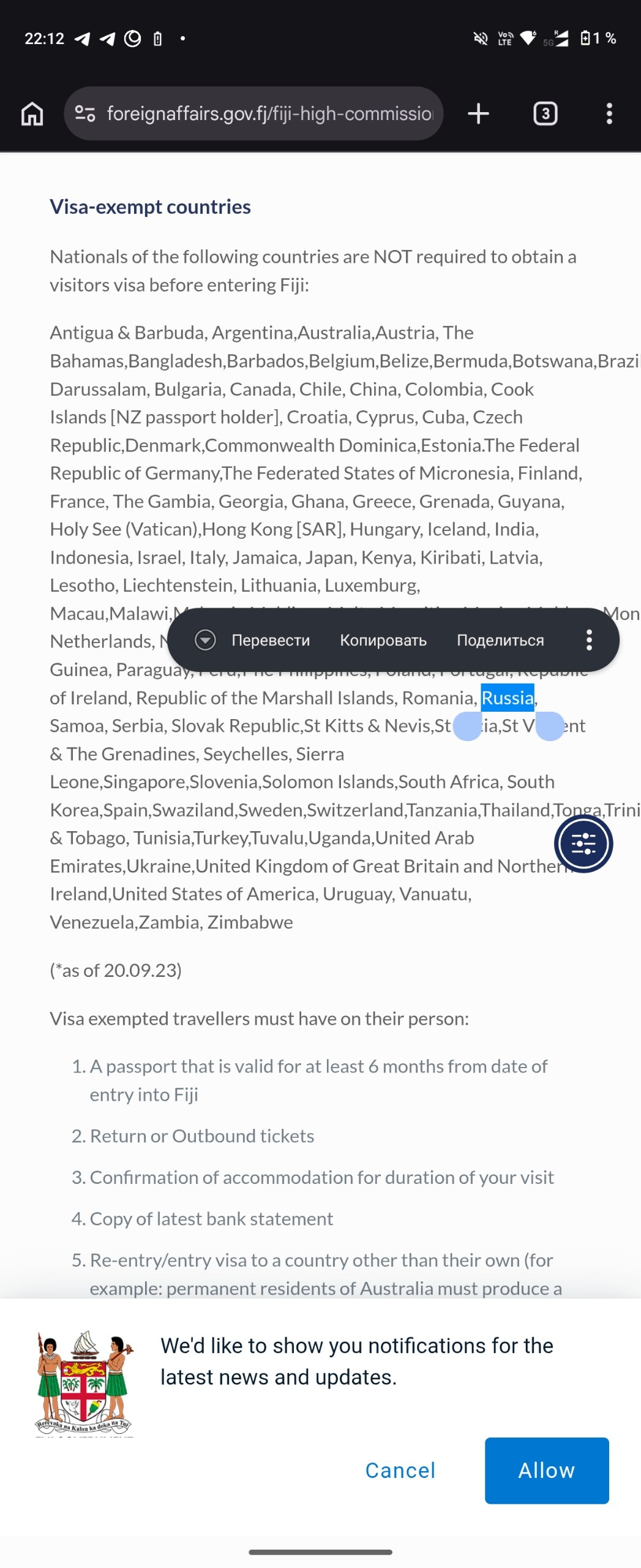
Task: Open the round accessibility settings widget
Action: (x=583, y=843)
